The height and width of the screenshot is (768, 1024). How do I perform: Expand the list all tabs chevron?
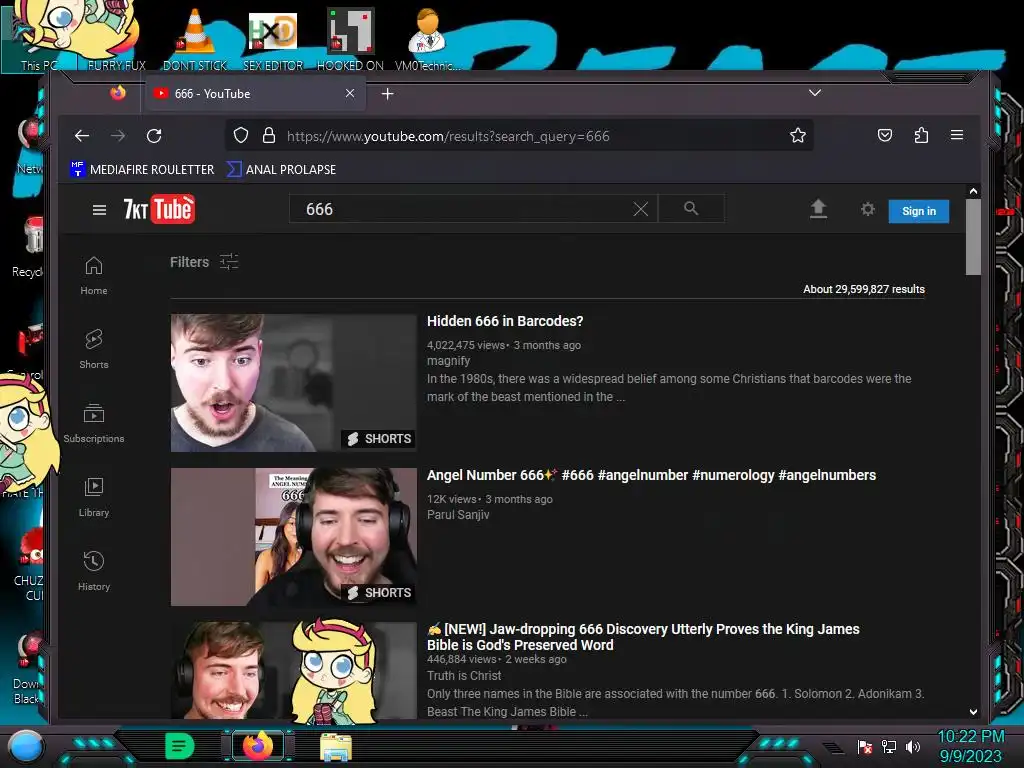(x=814, y=93)
